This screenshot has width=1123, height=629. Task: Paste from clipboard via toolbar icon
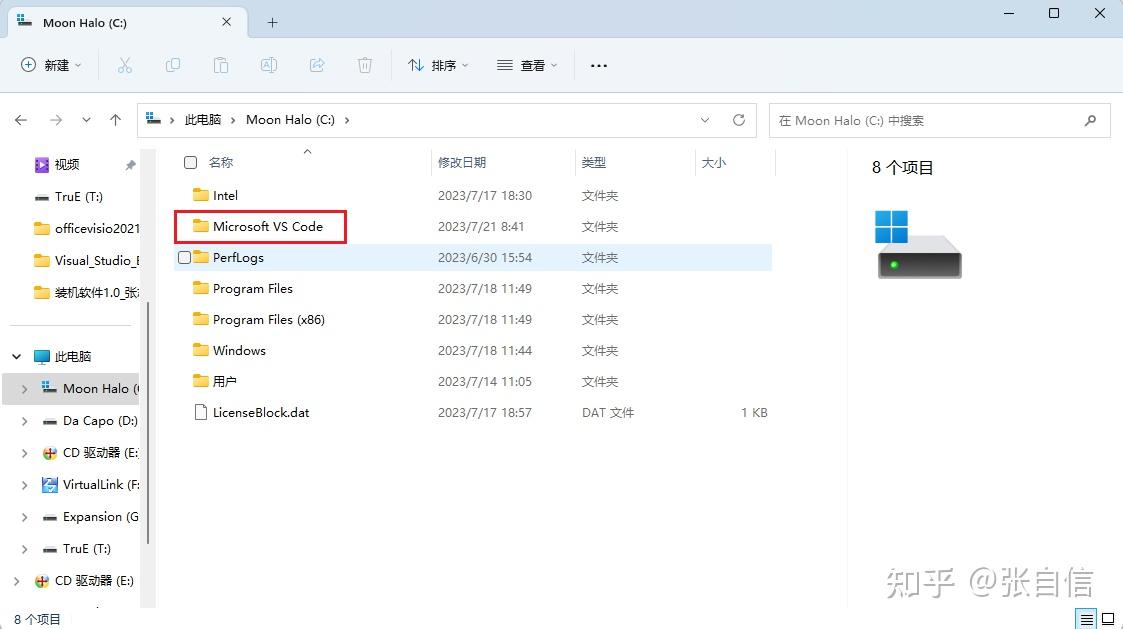(220, 65)
